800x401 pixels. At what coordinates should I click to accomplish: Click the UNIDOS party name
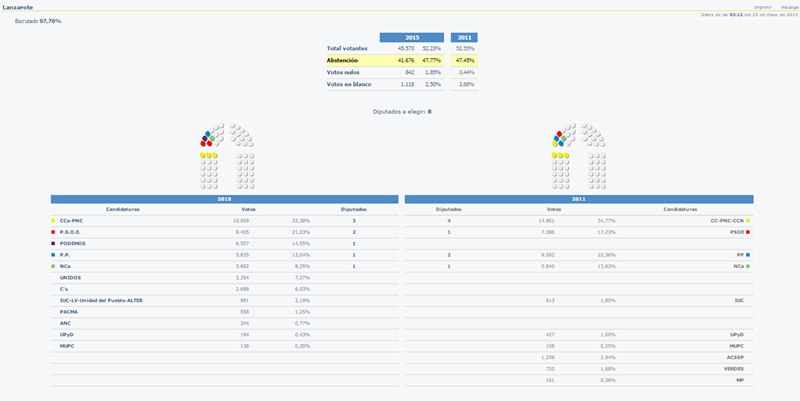71,277
